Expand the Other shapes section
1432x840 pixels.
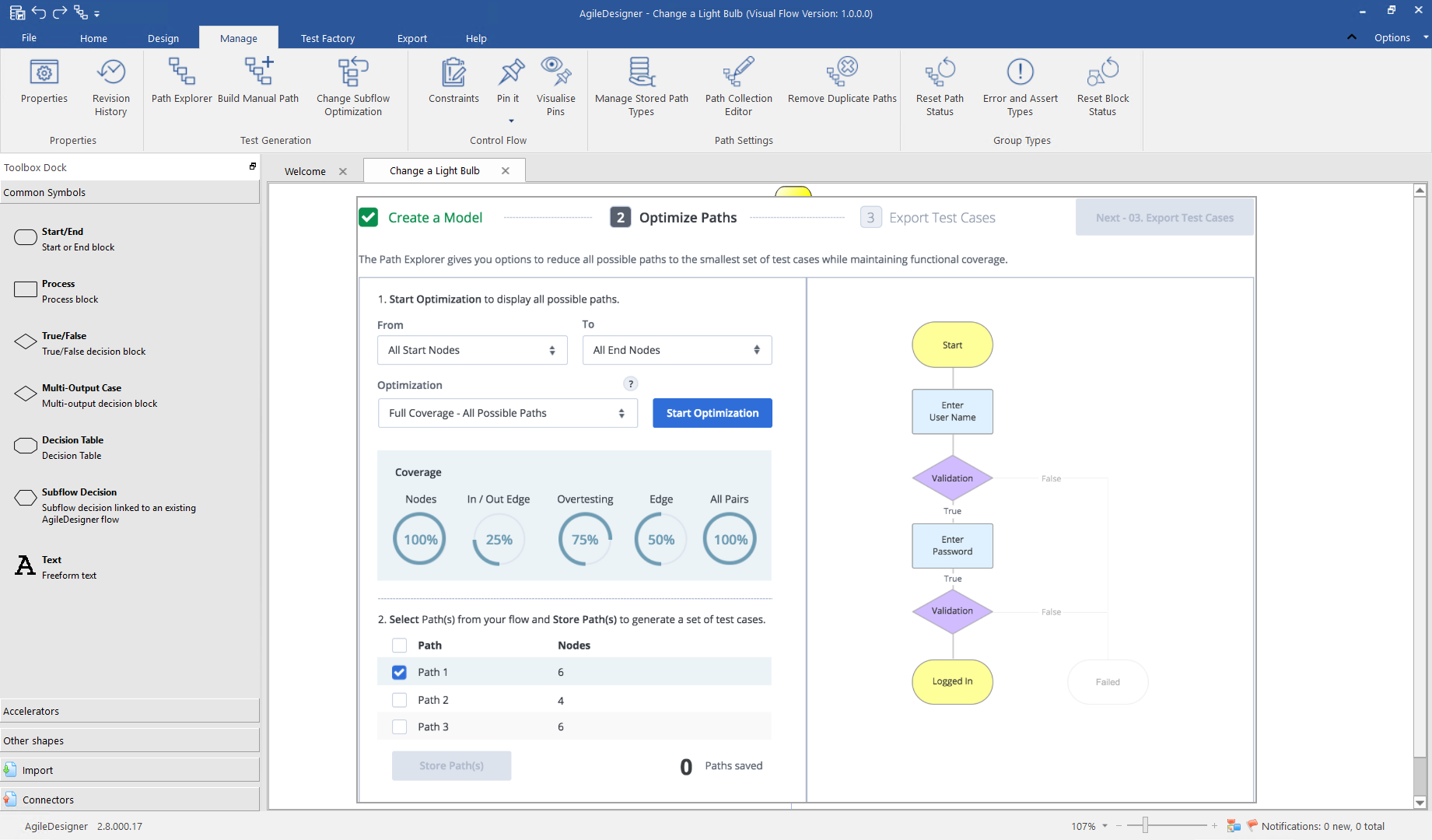(x=130, y=740)
